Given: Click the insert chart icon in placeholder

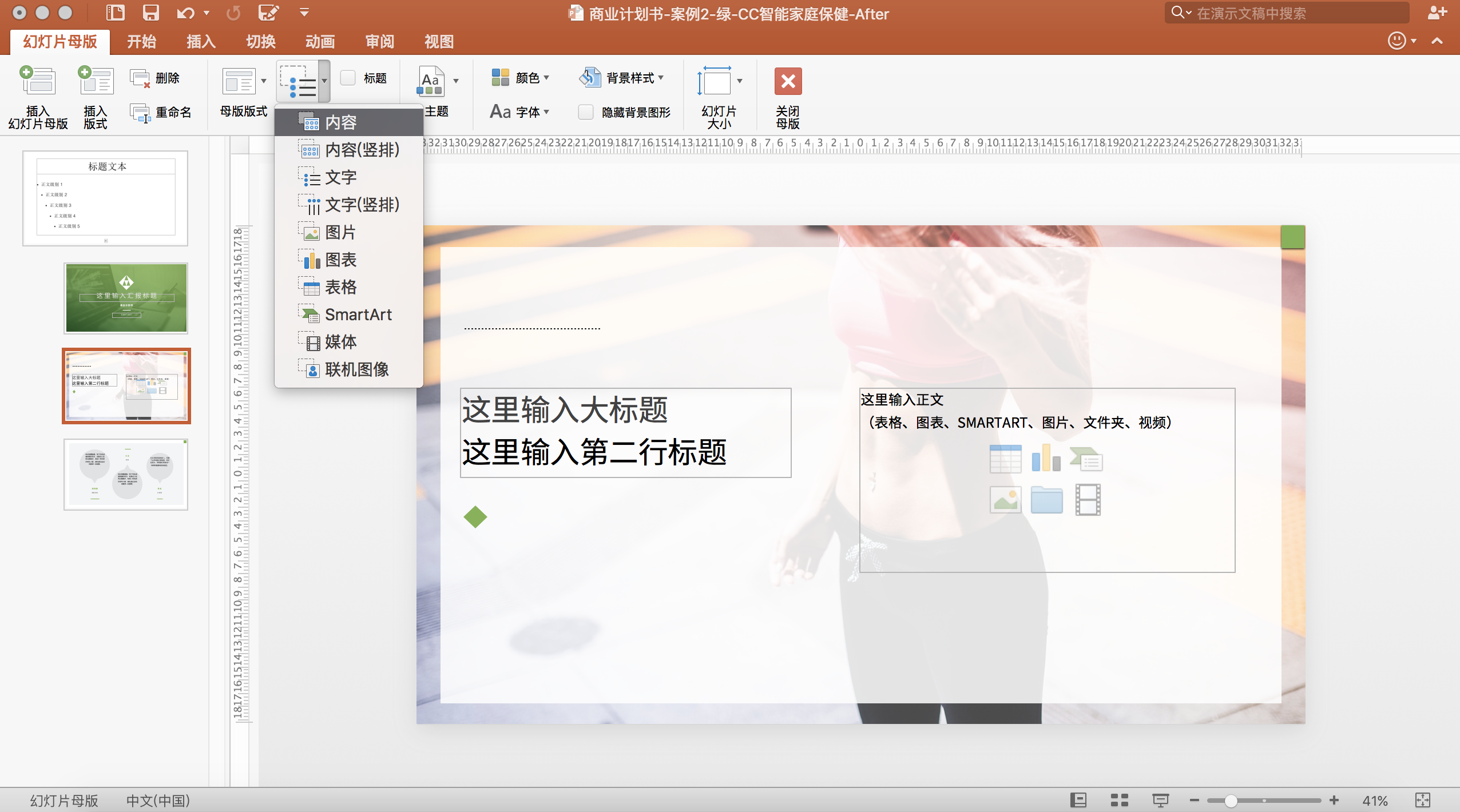Looking at the screenshot, I should point(1046,459).
